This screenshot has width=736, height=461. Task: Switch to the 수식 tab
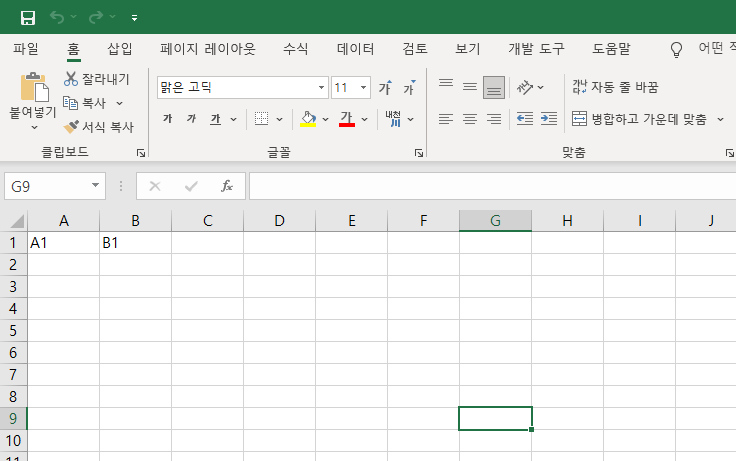click(296, 49)
